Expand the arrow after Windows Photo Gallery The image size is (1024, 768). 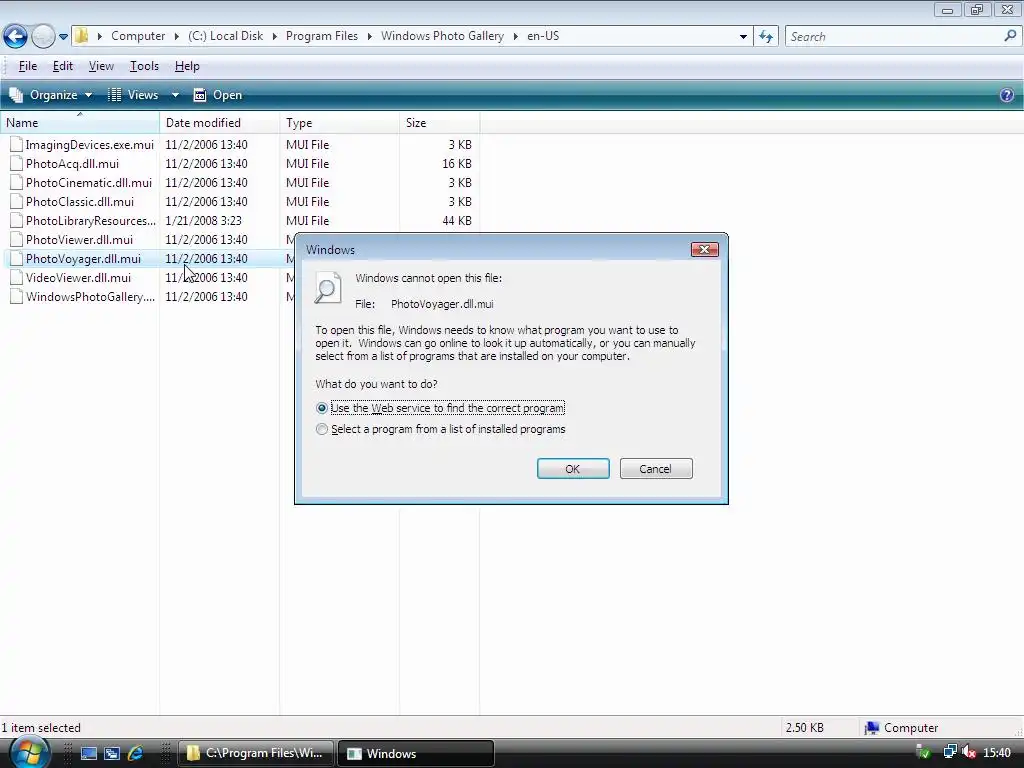pyautogui.click(x=515, y=36)
